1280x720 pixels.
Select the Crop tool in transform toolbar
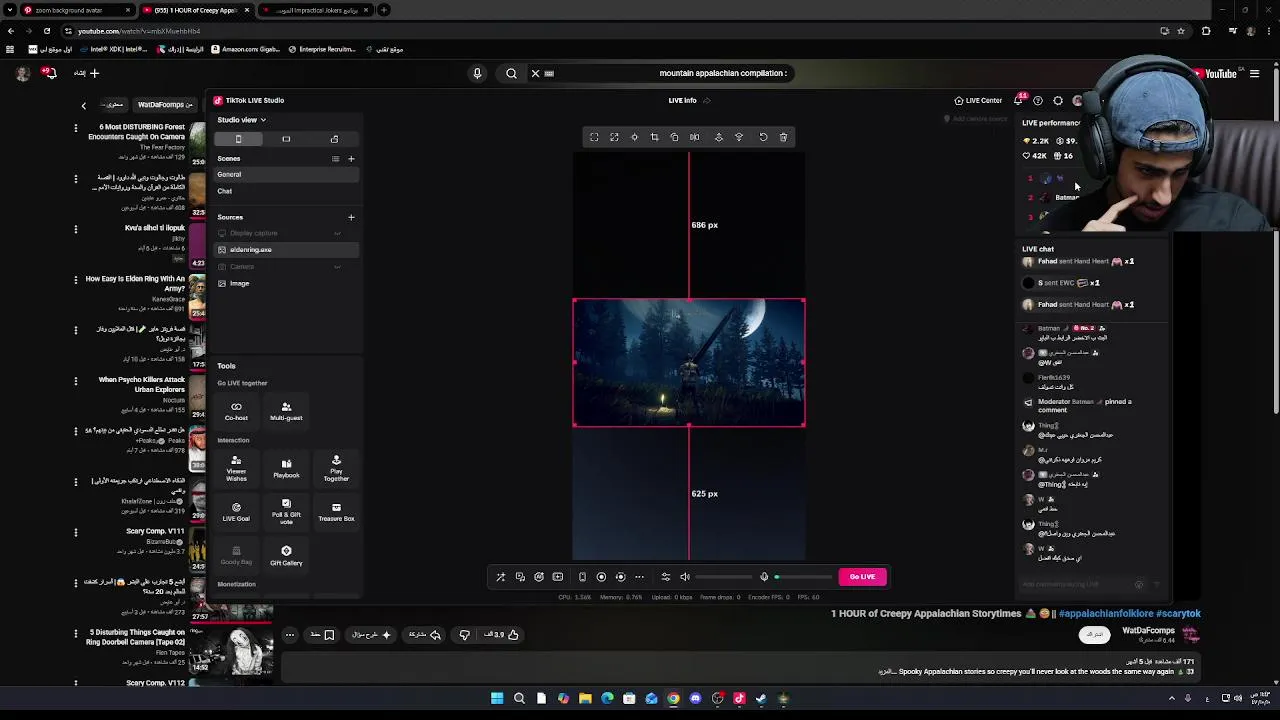(x=654, y=137)
